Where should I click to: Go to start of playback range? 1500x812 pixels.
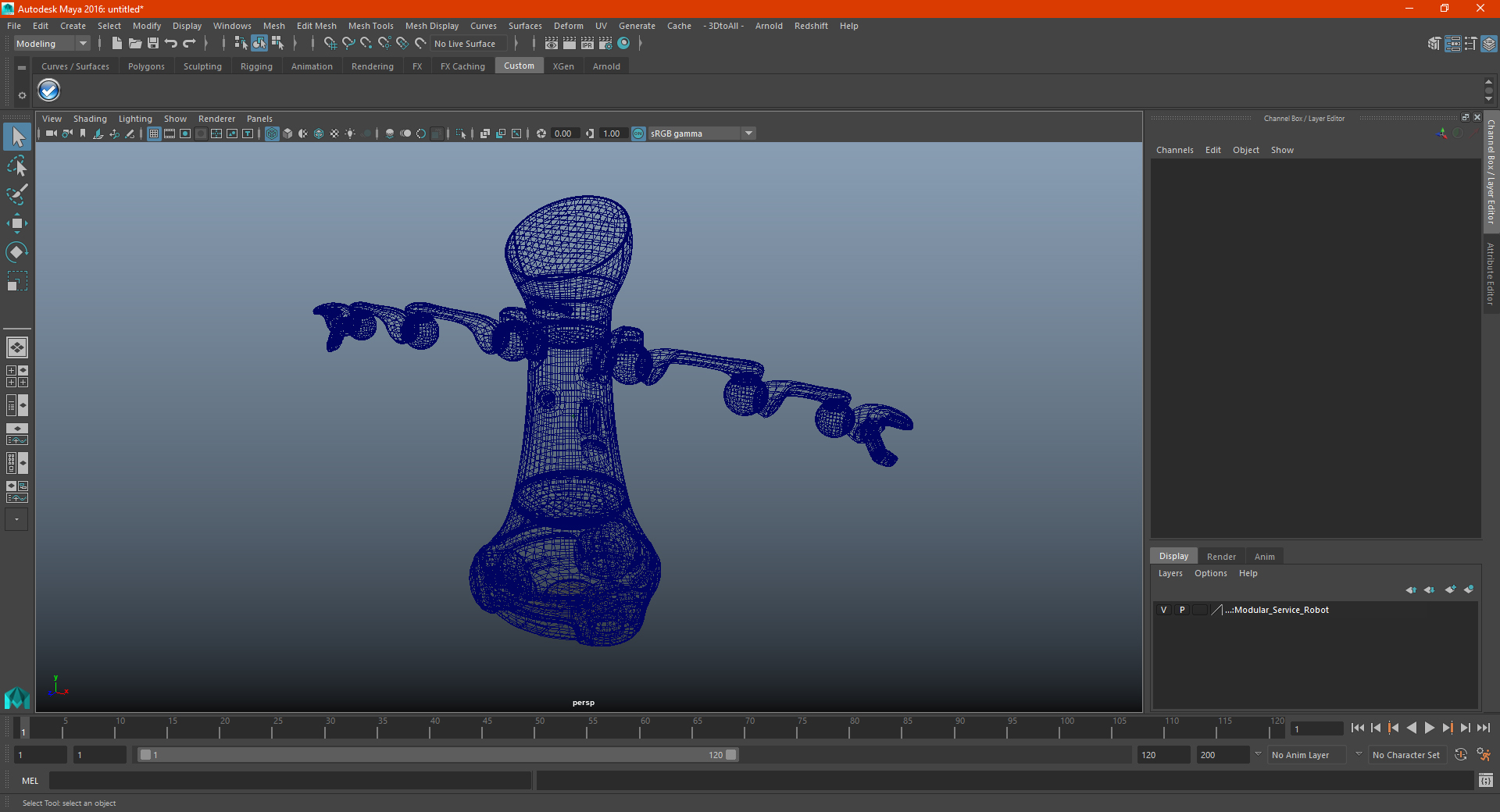pyautogui.click(x=1358, y=728)
